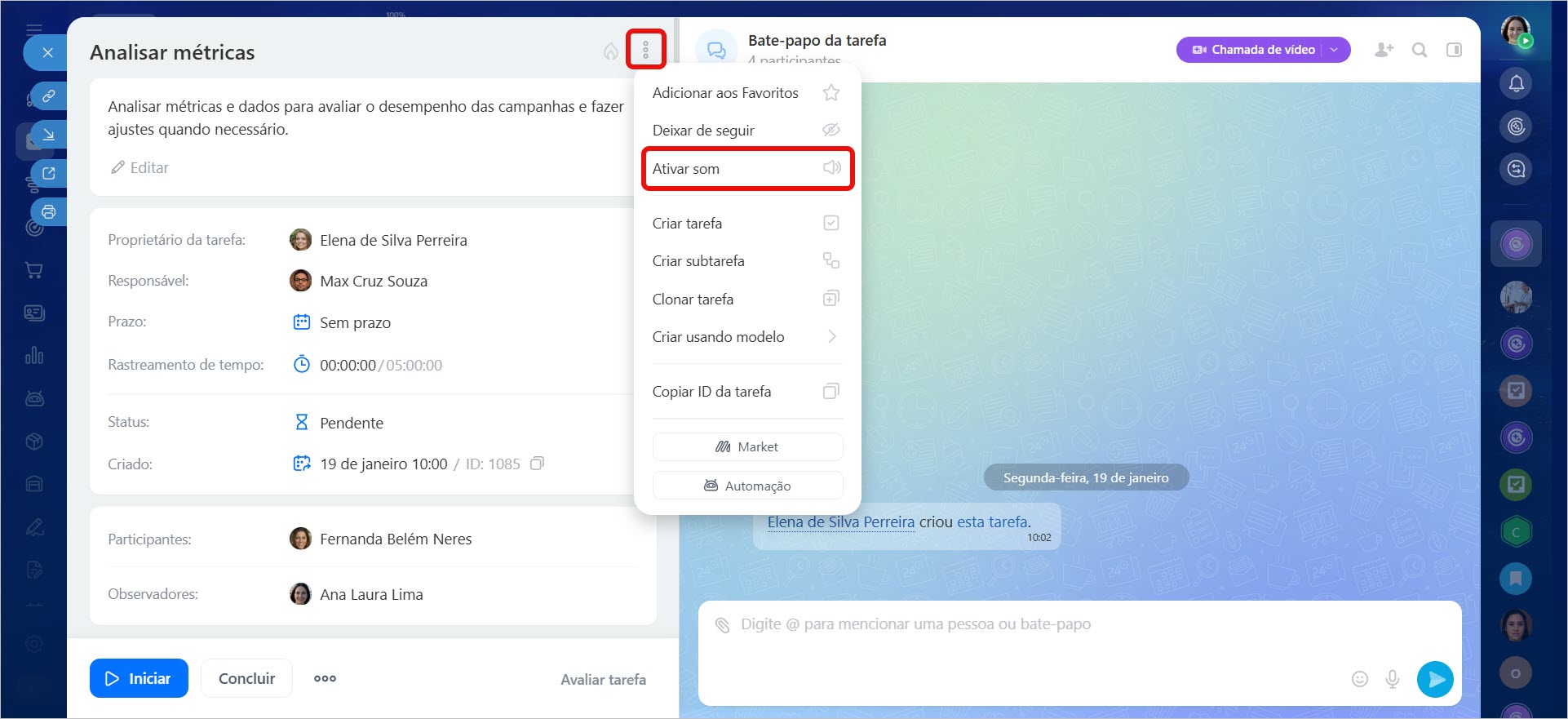Toggle the chat sidebar panel icon

click(x=1454, y=50)
